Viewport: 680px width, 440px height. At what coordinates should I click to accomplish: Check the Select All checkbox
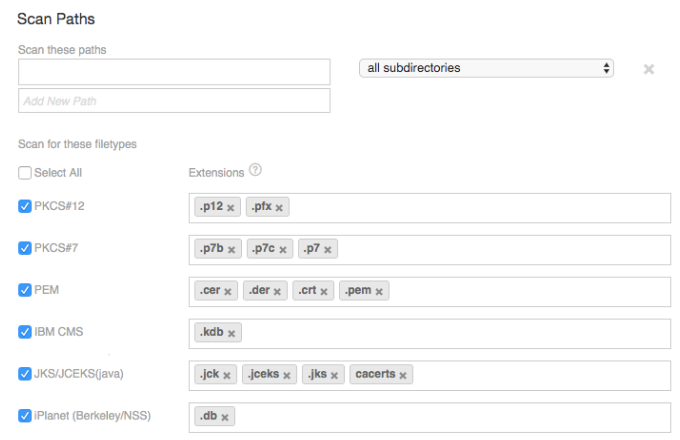pos(25,173)
